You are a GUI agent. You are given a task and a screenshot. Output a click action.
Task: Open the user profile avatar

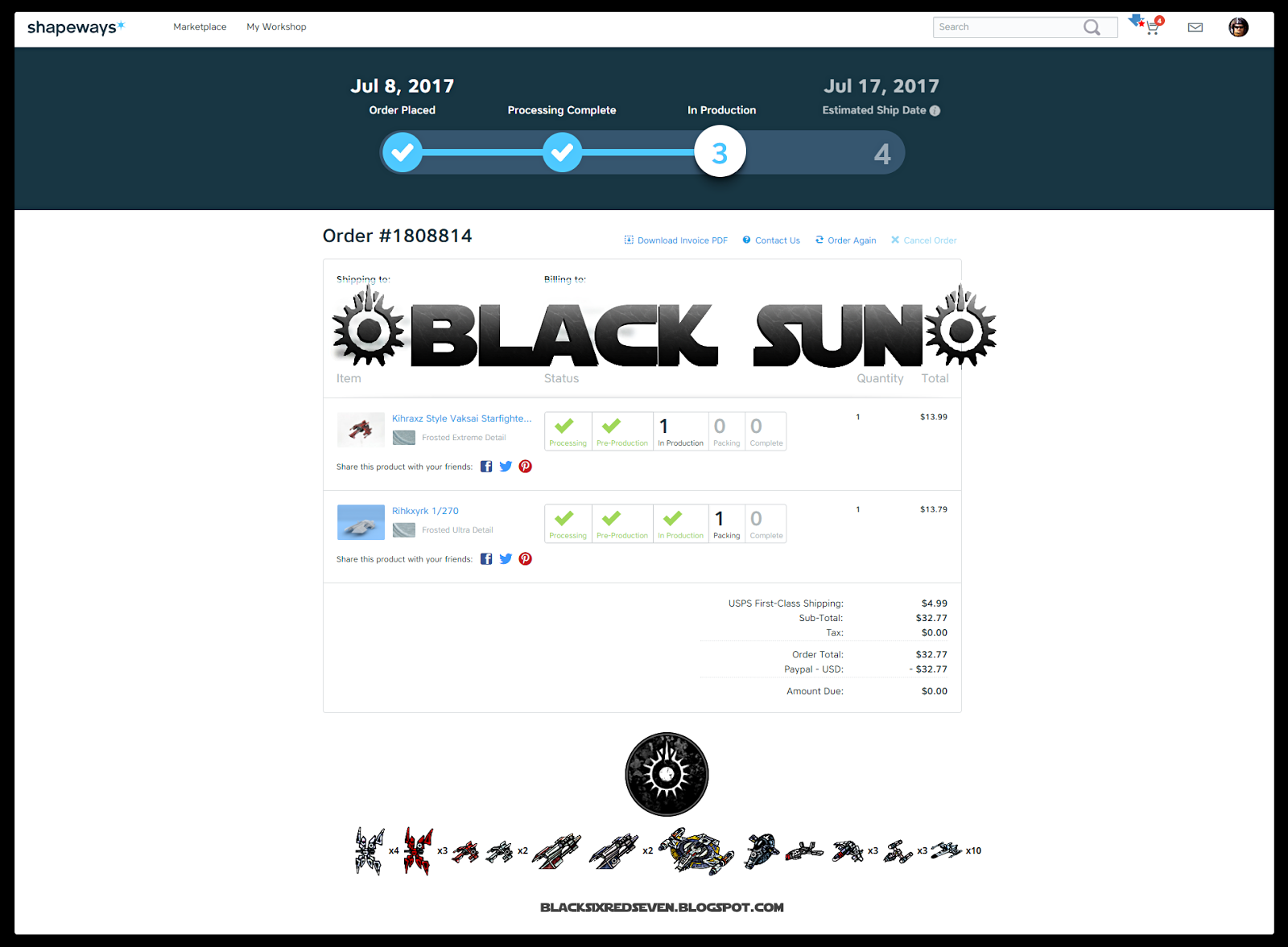pyautogui.click(x=1238, y=27)
